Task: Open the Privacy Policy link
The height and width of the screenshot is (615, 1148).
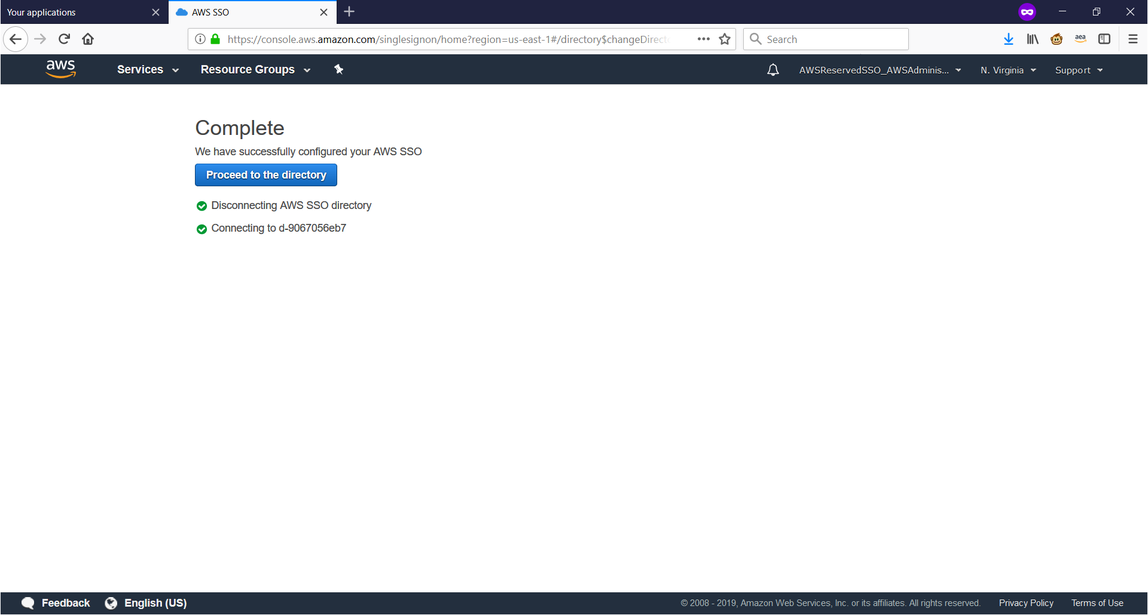Action: [x=1026, y=603]
